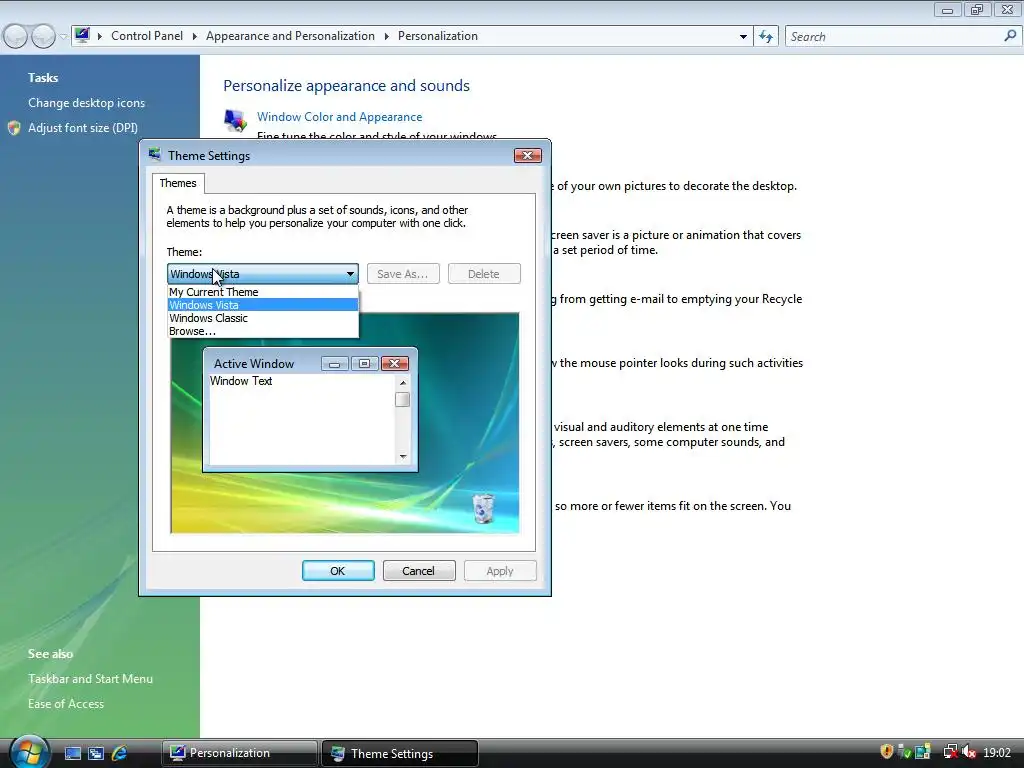Click Control Panel in breadcrumb
Image resolution: width=1024 pixels, height=768 pixels.
(x=147, y=36)
